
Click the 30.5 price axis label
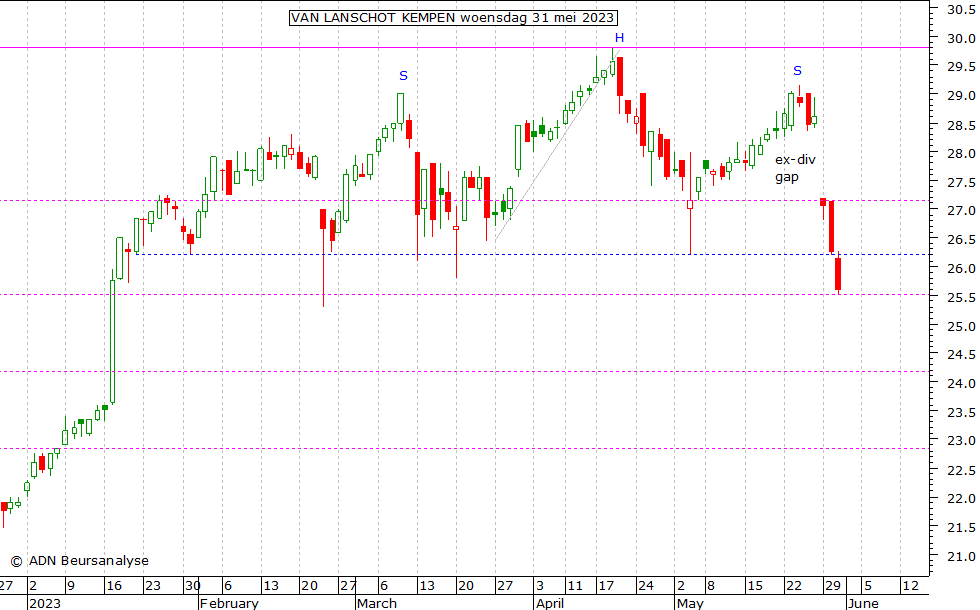[x=961, y=9]
